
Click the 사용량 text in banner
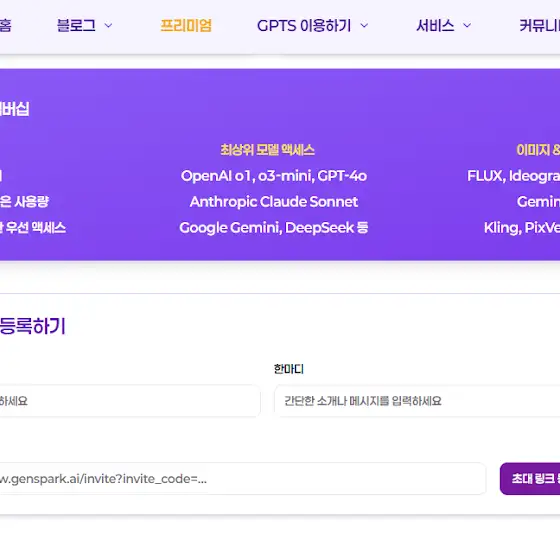coord(32,202)
